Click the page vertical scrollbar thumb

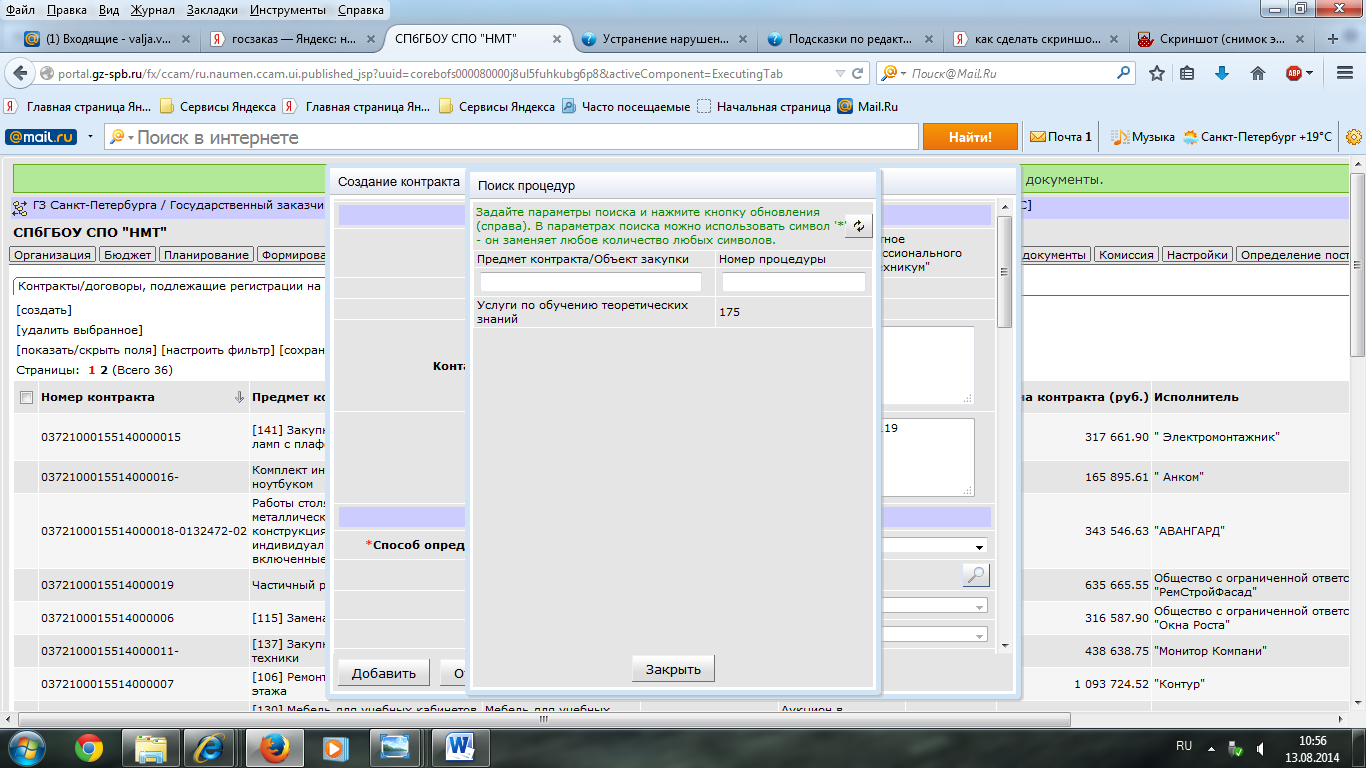pos(1357,265)
